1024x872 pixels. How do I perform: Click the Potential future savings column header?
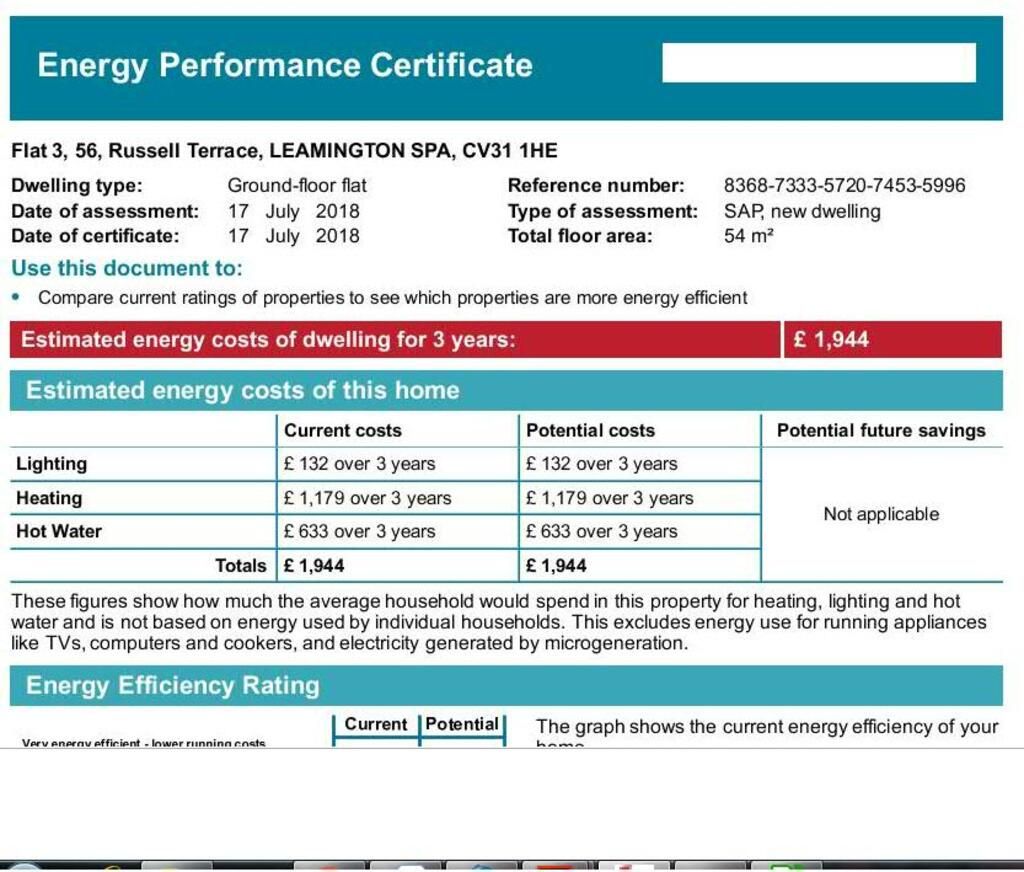880,431
